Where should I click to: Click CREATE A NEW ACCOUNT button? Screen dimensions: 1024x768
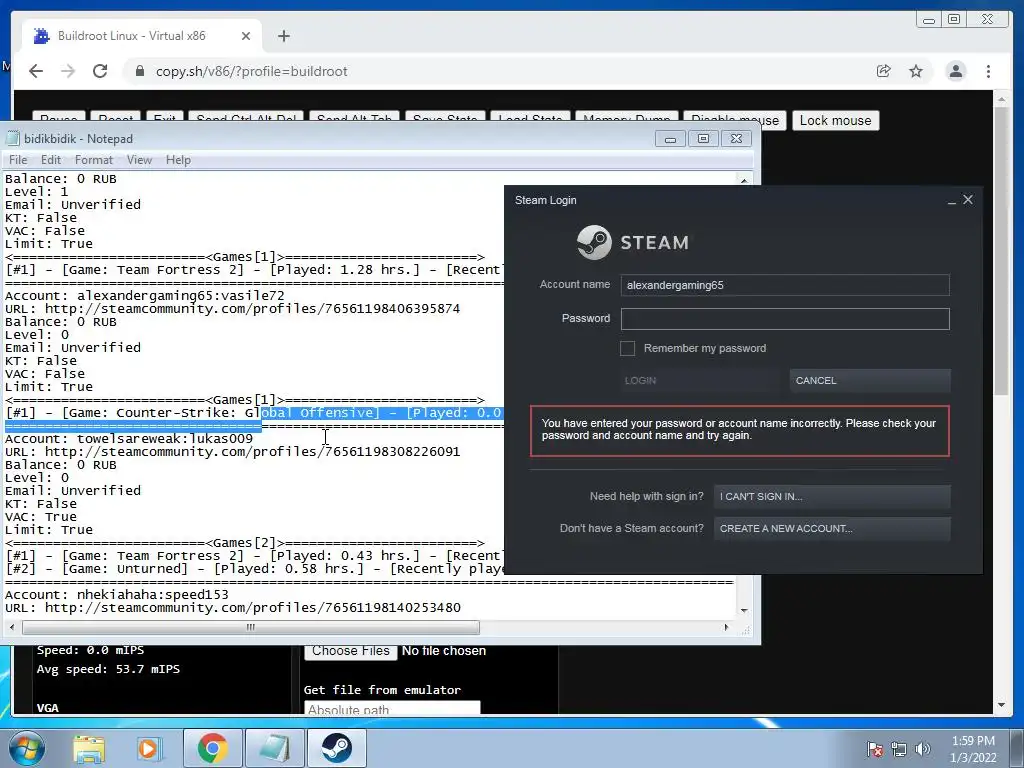coord(832,528)
